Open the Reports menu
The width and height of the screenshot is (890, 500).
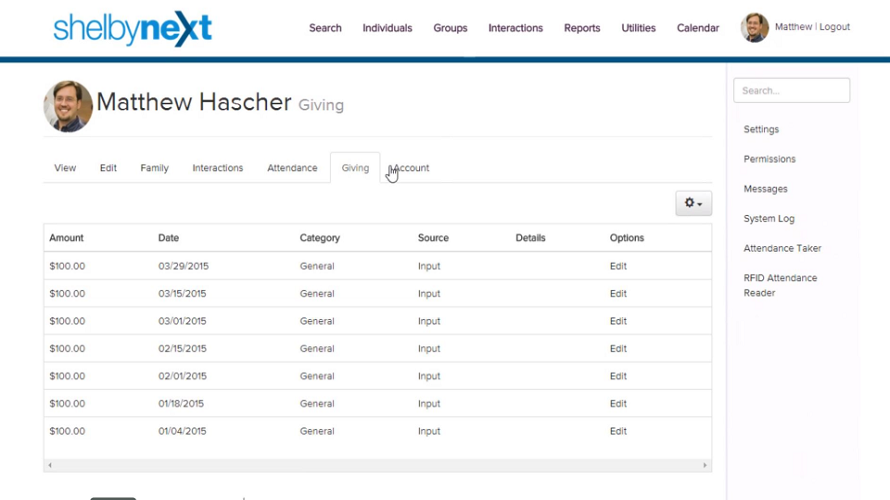tap(582, 28)
